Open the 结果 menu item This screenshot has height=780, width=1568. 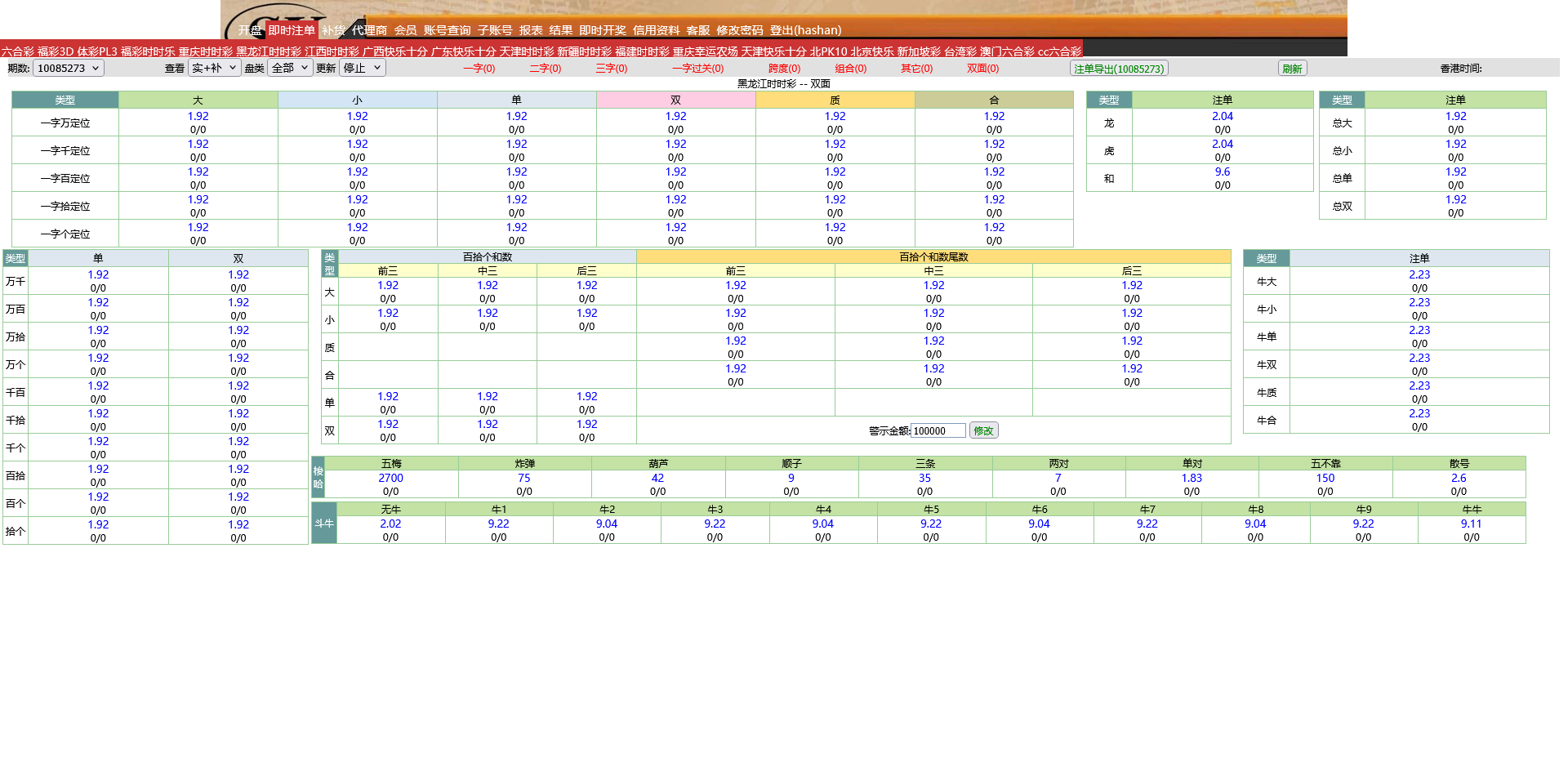pos(561,30)
